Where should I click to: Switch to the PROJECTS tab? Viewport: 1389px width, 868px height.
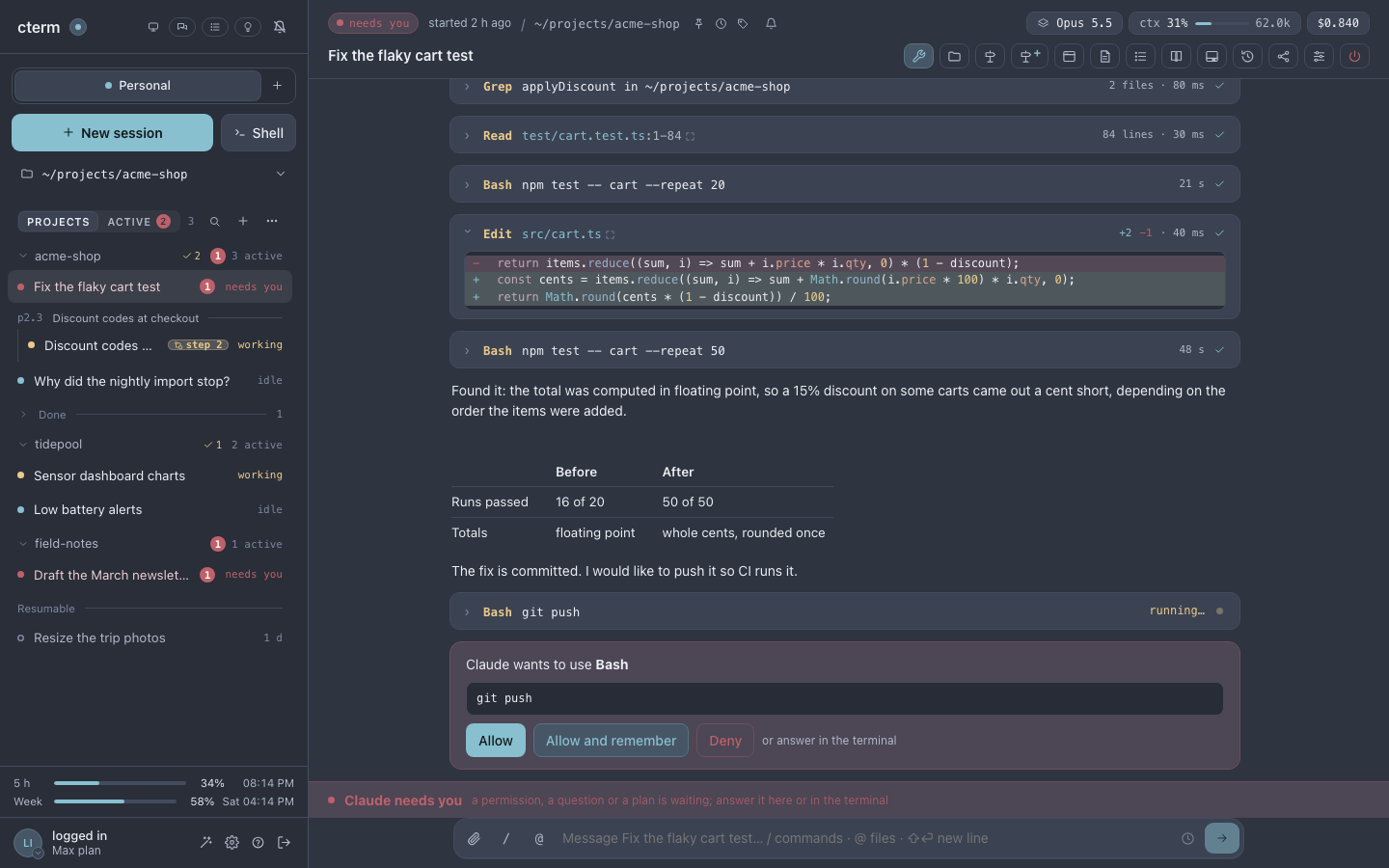click(x=58, y=222)
